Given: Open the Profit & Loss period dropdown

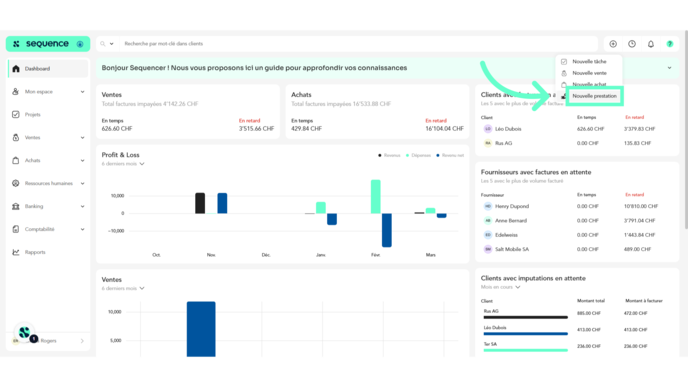Looking at the screenshot, I should (x=123, y=164).
